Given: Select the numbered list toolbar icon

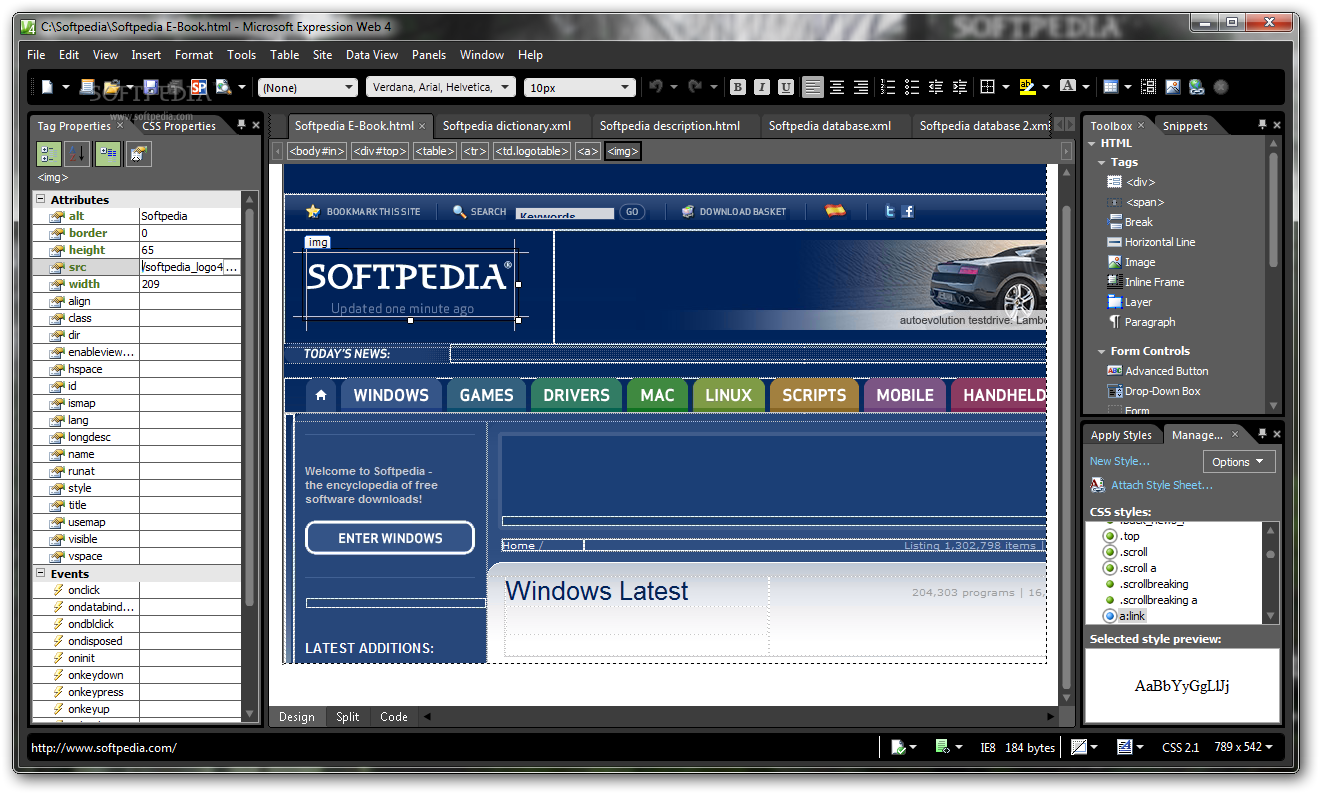Looking at the screenshot, I should pos(887,87).
